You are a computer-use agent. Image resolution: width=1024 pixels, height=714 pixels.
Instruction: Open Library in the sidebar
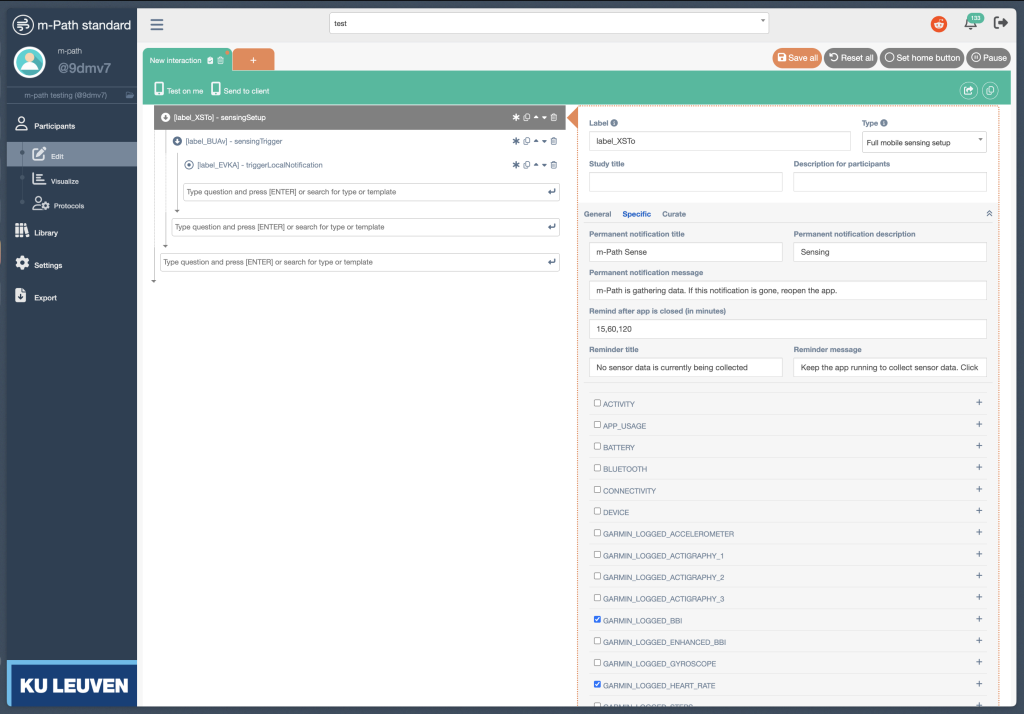click(46, 233)
